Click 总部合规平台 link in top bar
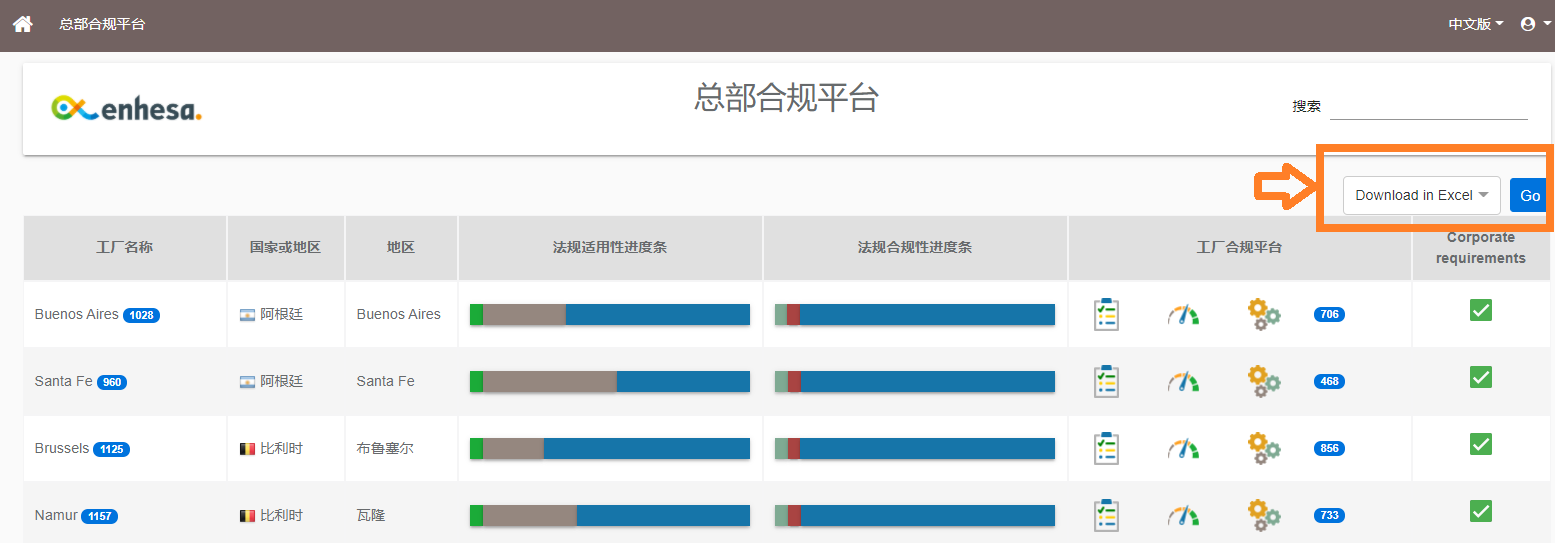 102,24
